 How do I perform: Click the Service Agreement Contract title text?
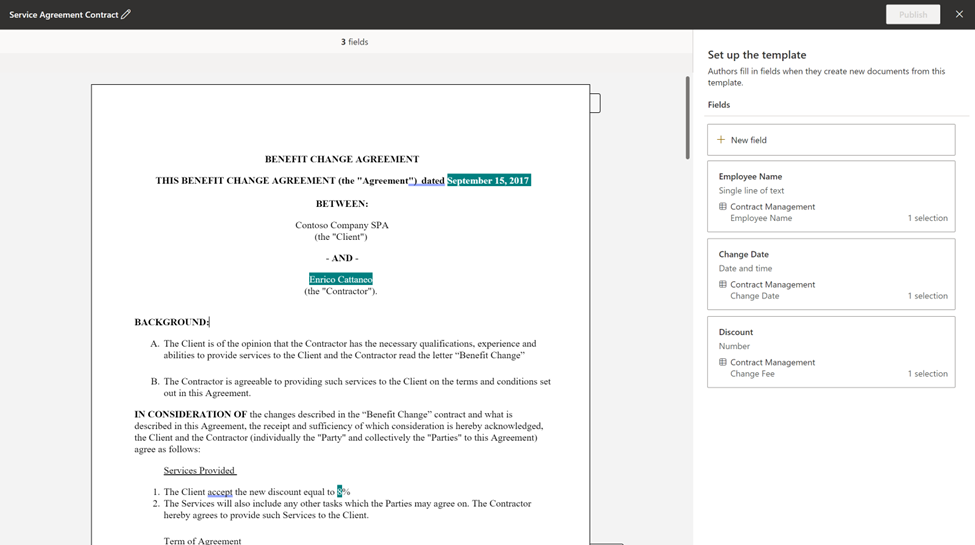(x=63, y=15)
